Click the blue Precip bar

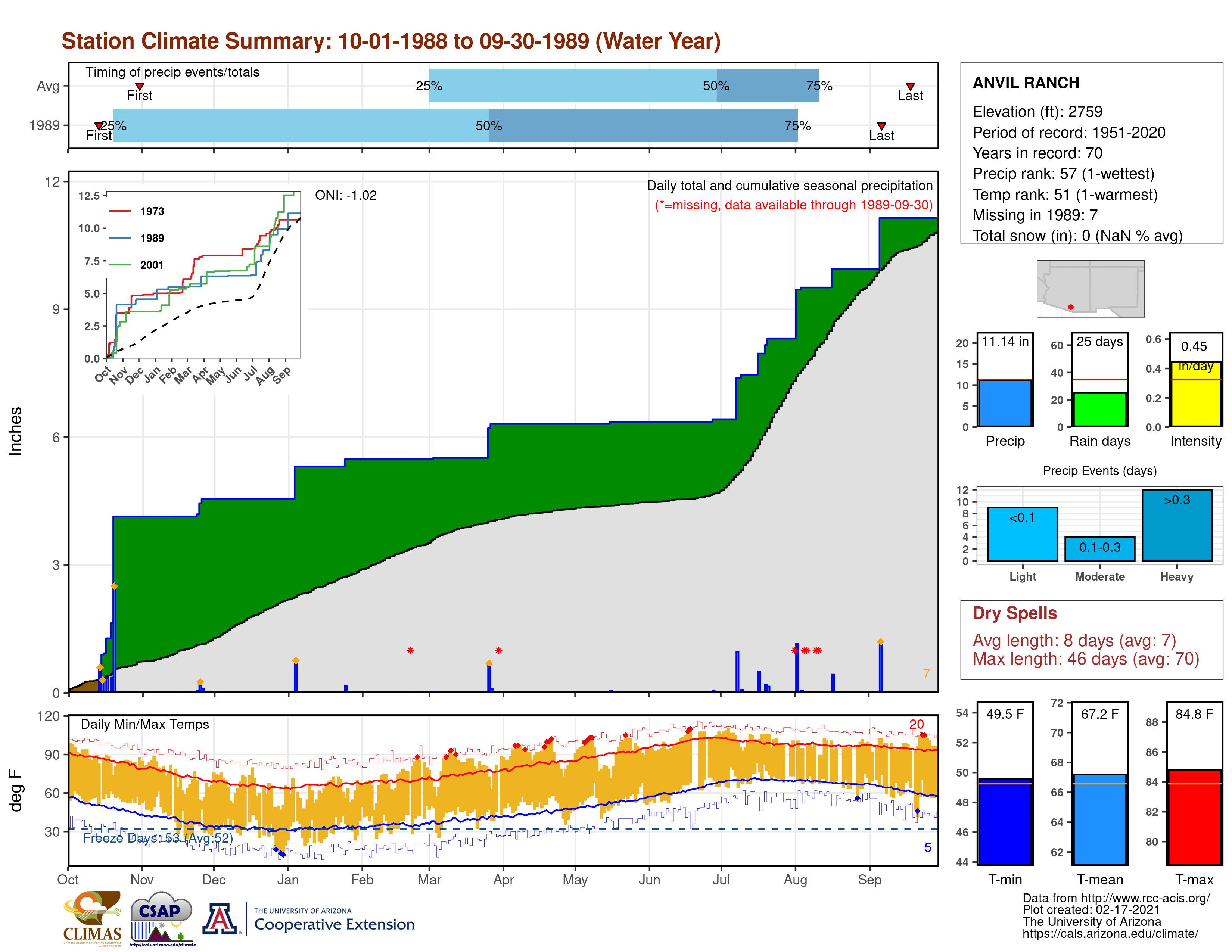(1005, 403)
